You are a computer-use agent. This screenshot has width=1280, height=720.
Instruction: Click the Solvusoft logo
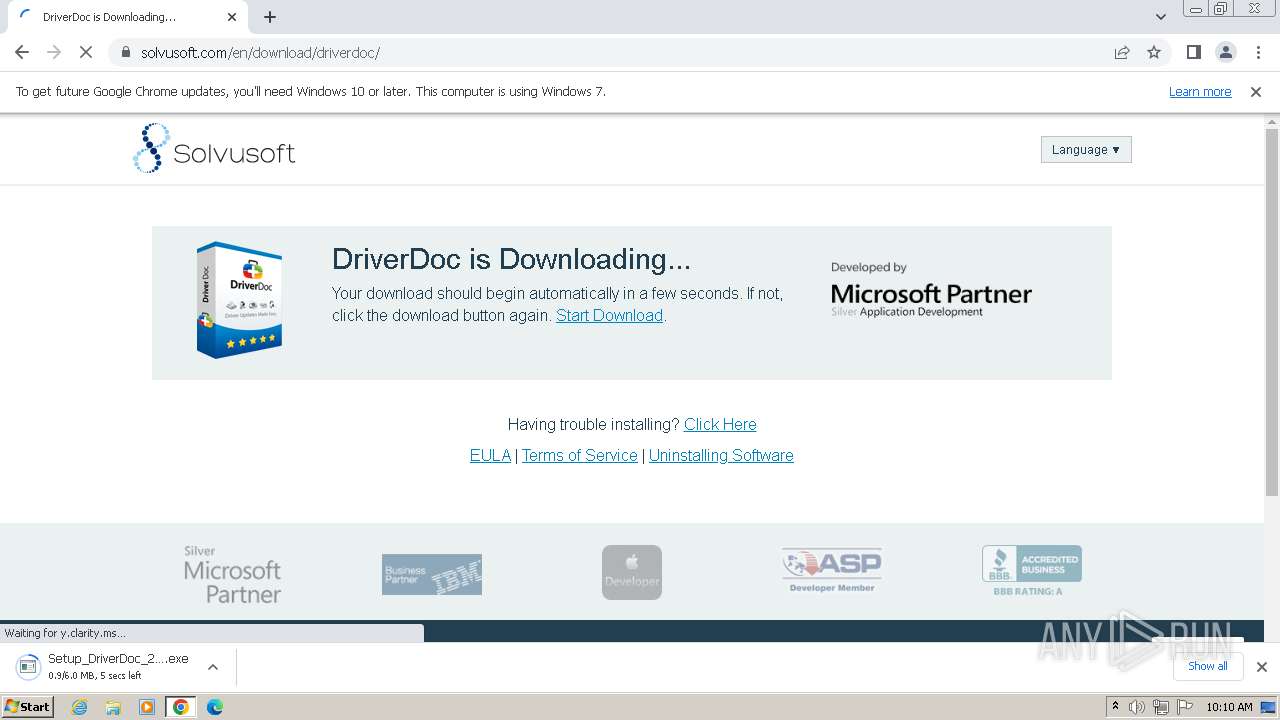(214, 148)
